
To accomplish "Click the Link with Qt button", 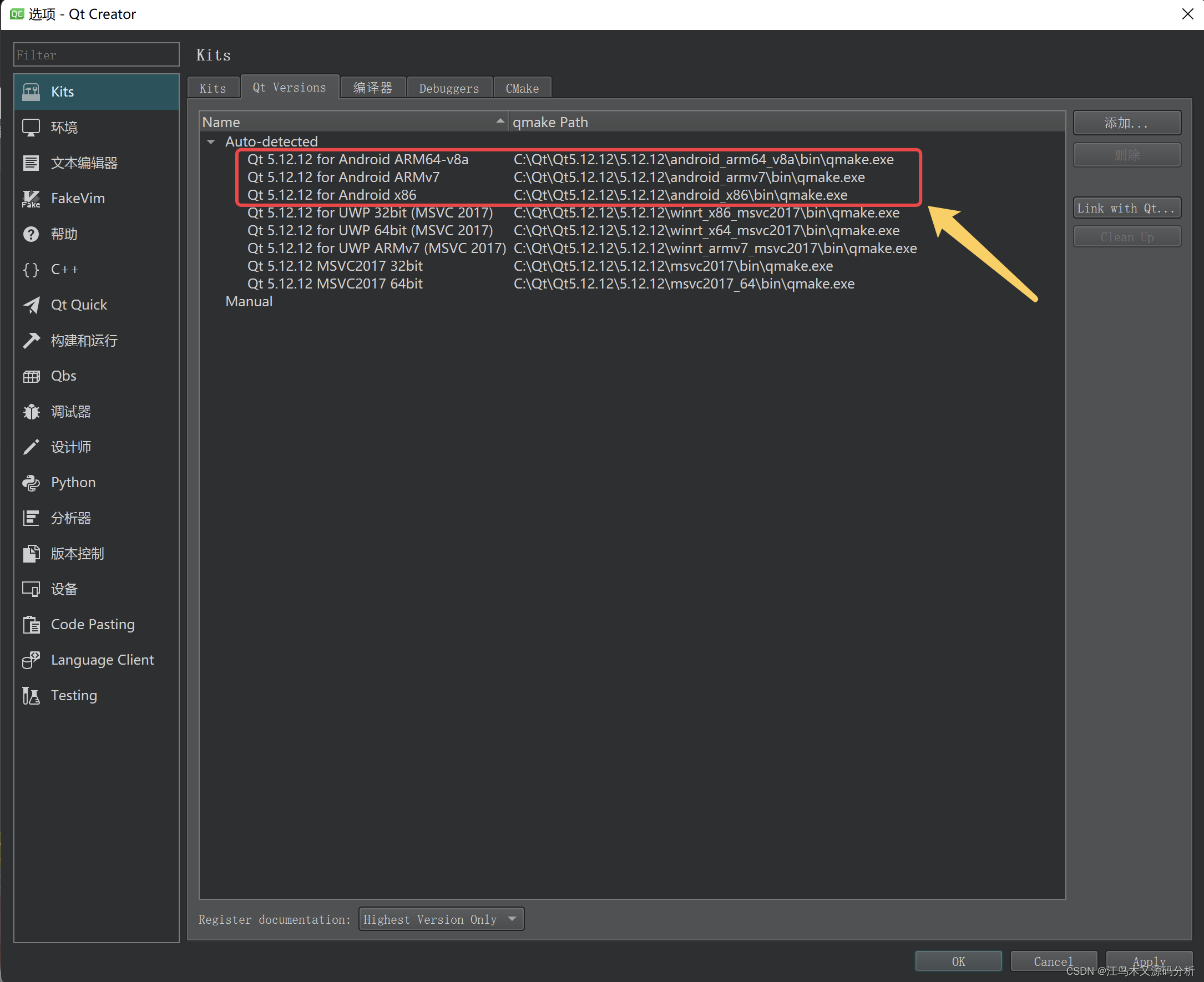I will coord(1126,208).
